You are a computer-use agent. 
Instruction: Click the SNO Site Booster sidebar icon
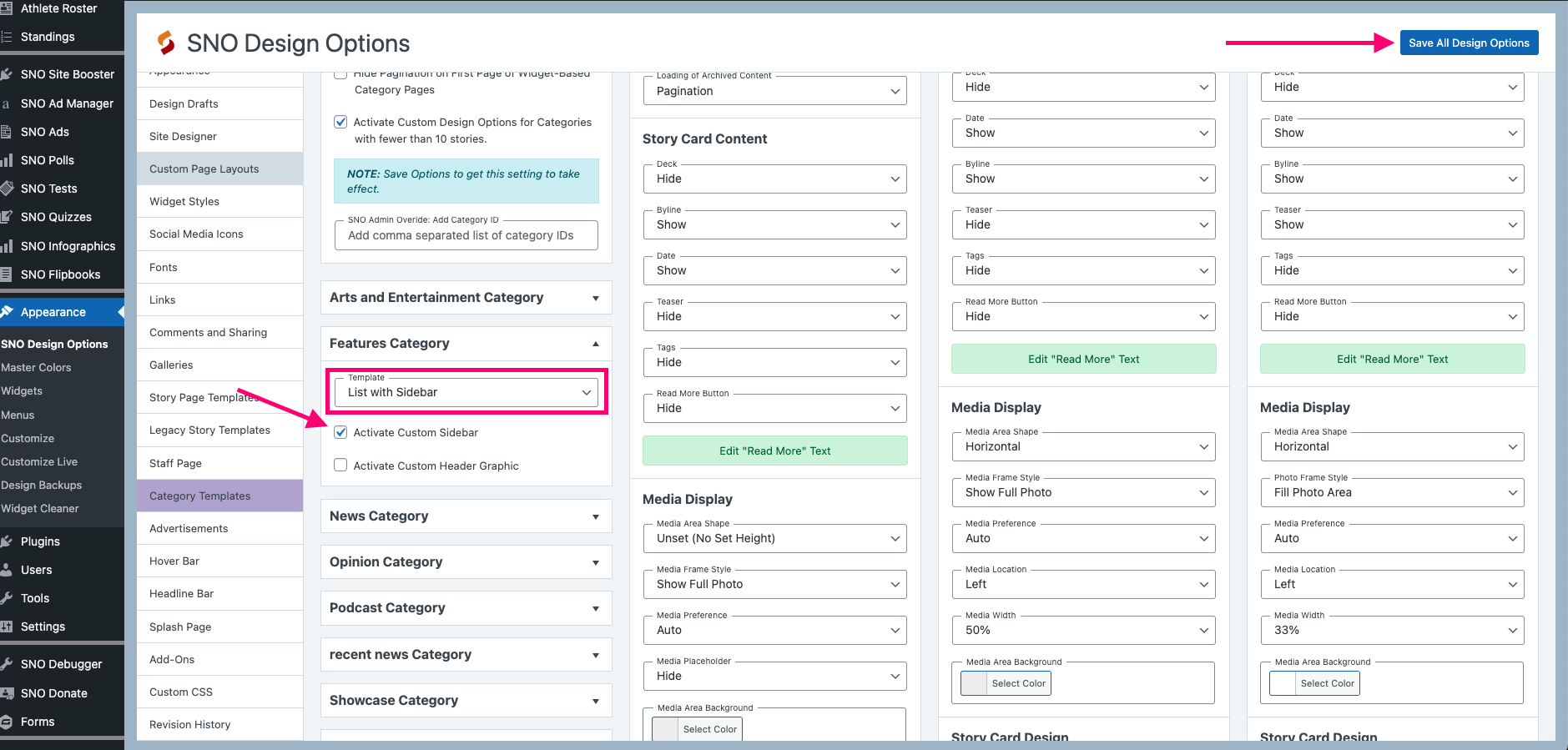[x=7, y=74]
